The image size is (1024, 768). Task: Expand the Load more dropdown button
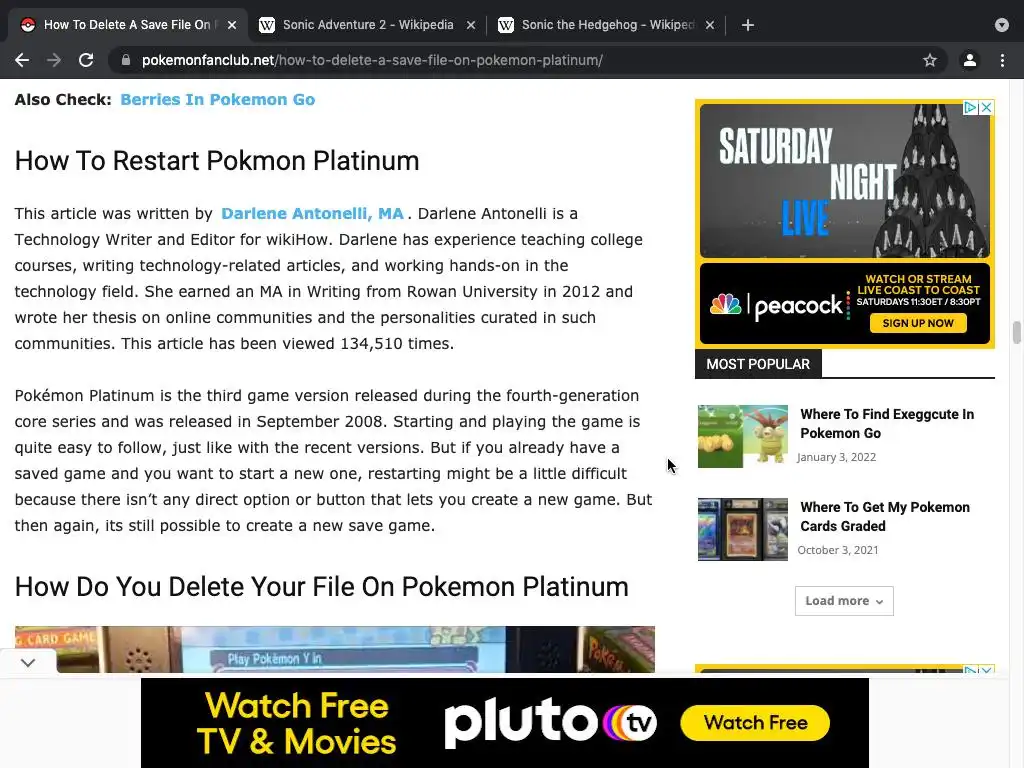844,601
